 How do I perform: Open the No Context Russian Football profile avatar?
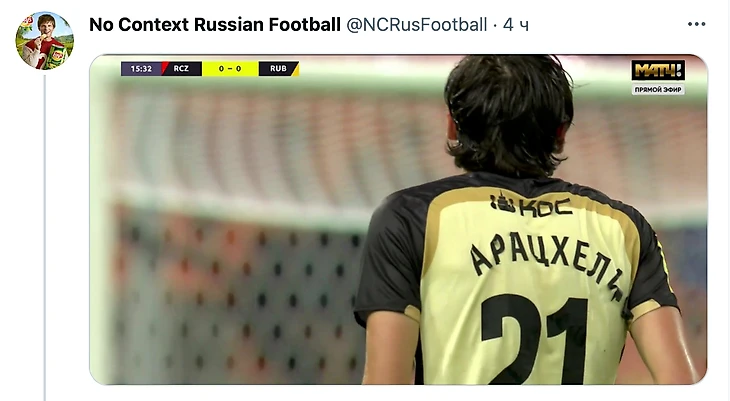[45, 41]
